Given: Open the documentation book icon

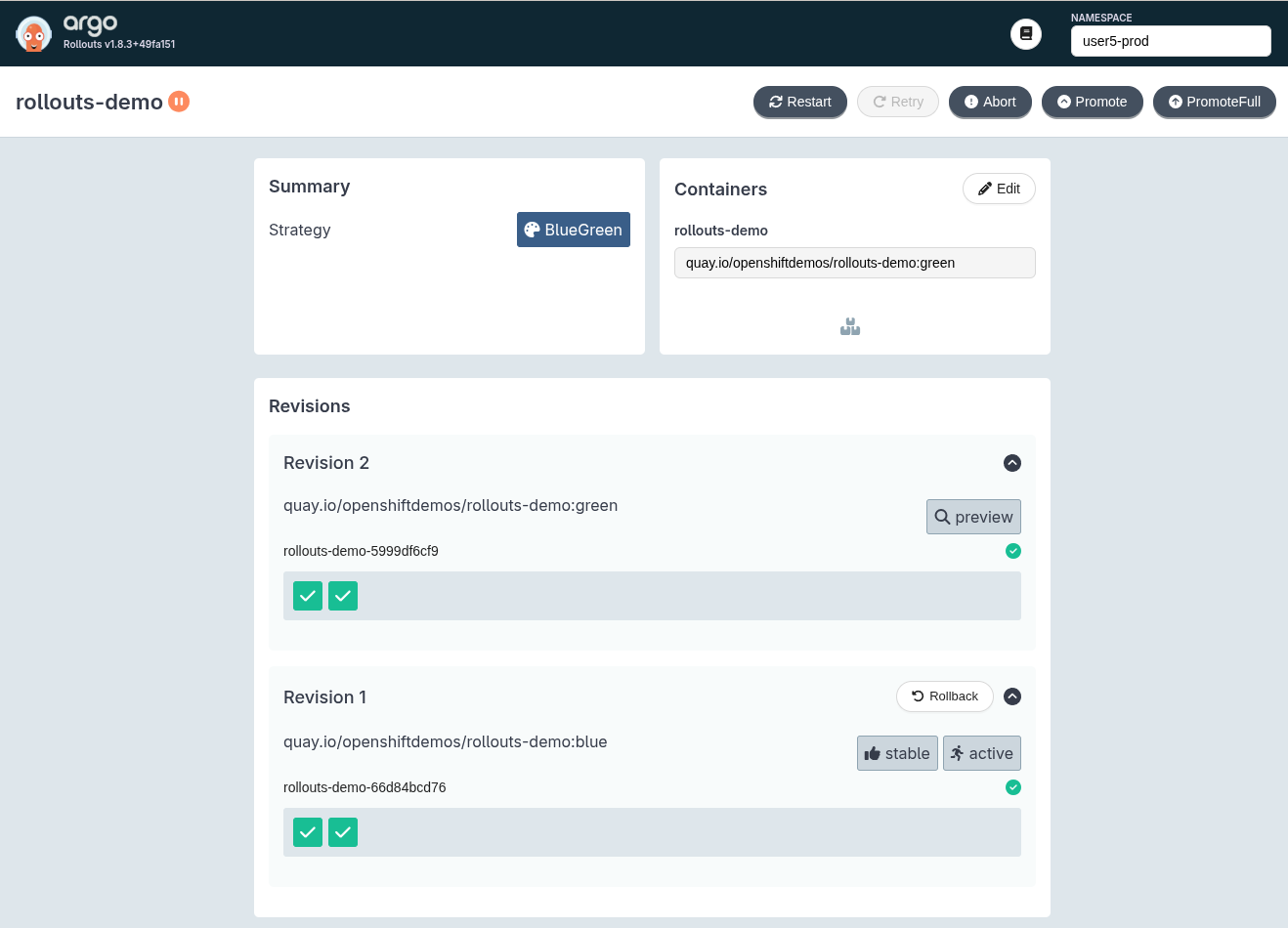Looking at the screenshot, I should coord(1026,34).
